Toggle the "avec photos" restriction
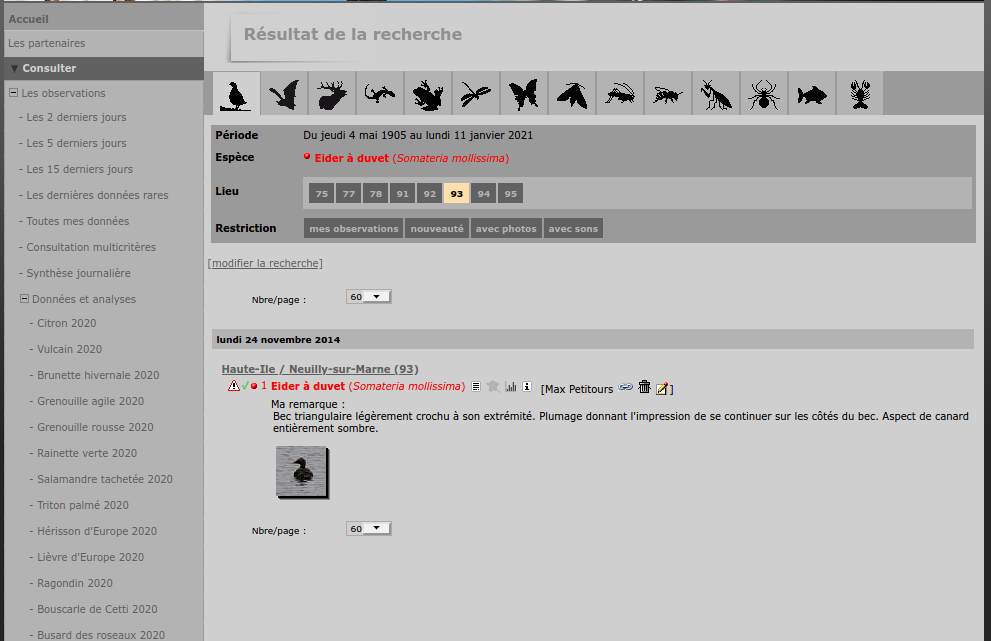Screen dimensions: 991x641 [x=506, y=229]
